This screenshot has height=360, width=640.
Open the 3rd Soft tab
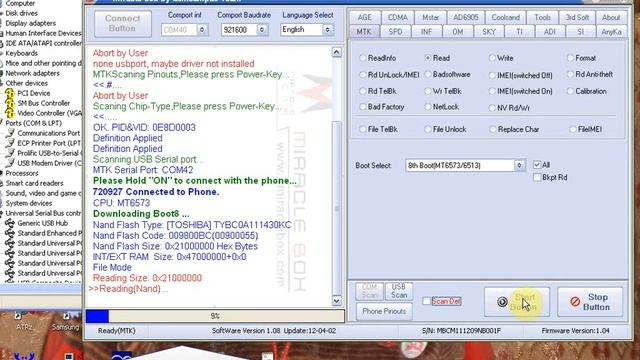577,18
